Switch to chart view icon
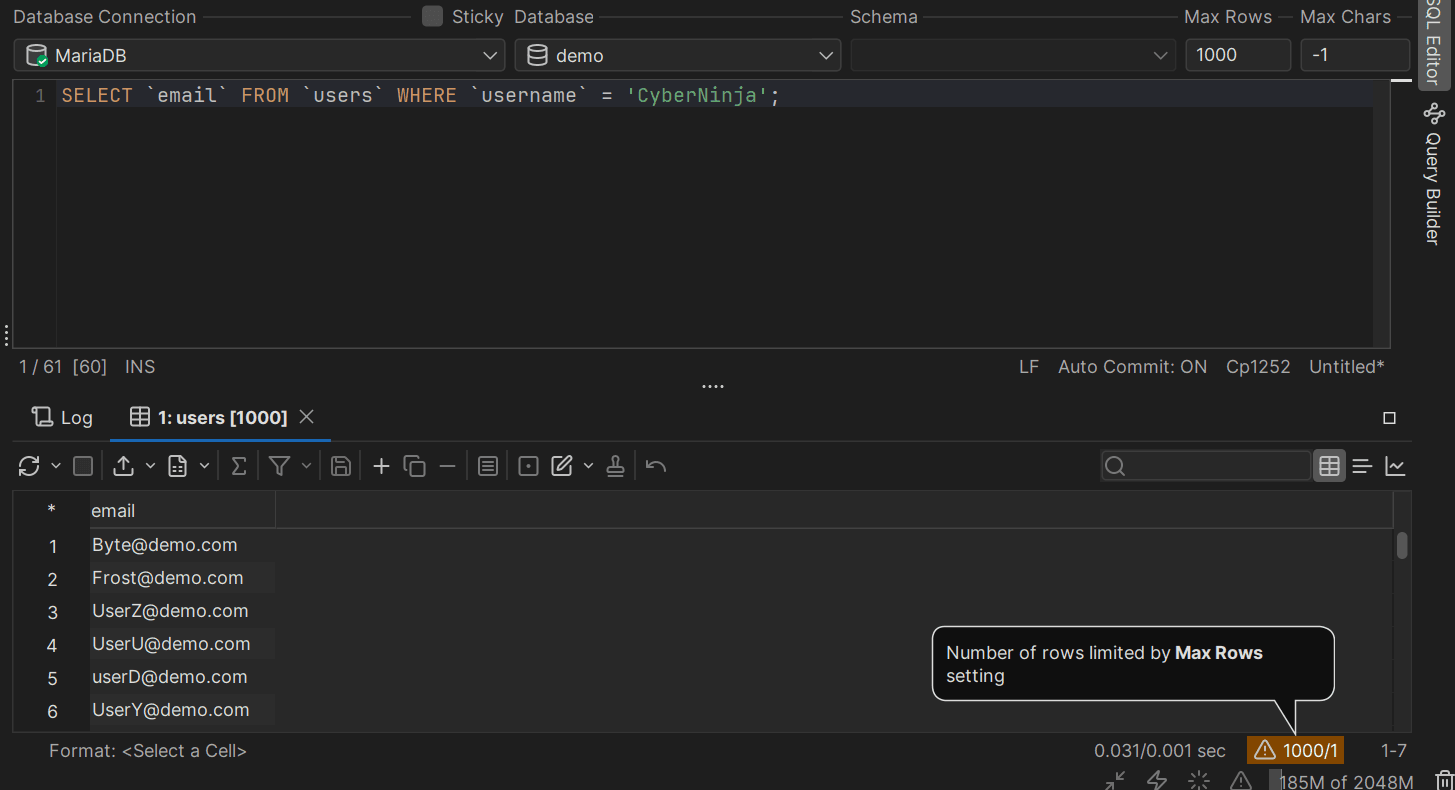The width and height of the screenshot is (1455, 790). coord(1395,466)
